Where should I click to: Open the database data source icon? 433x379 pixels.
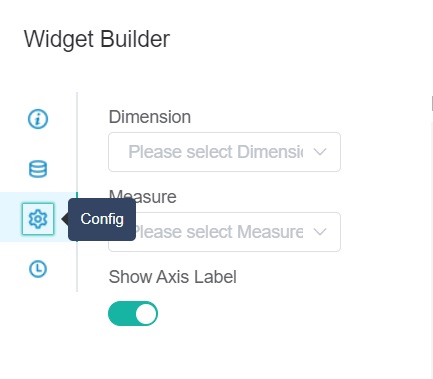tap(38, 169)
